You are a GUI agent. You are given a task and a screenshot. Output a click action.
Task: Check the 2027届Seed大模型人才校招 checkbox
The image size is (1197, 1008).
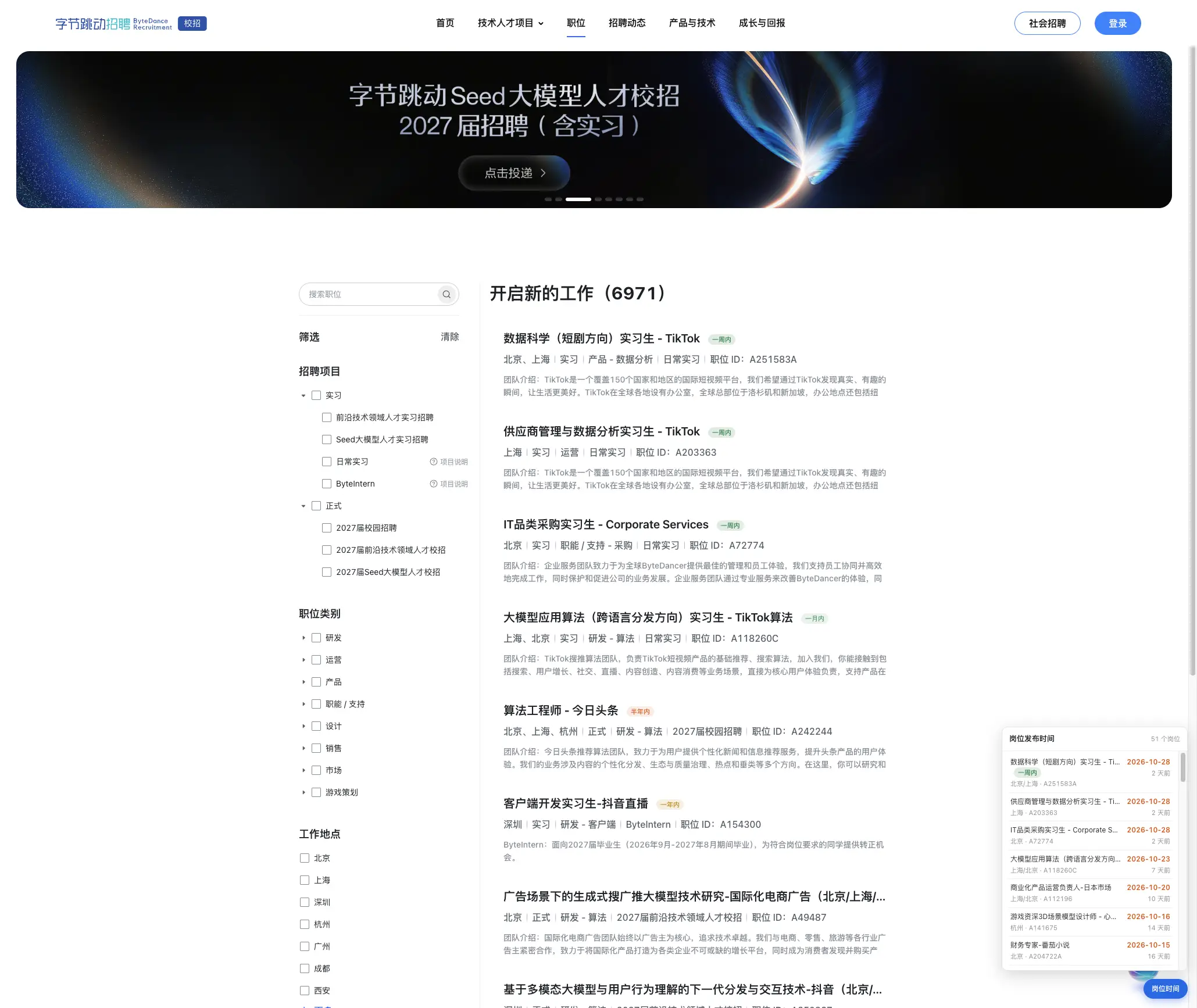pos(327,572)
